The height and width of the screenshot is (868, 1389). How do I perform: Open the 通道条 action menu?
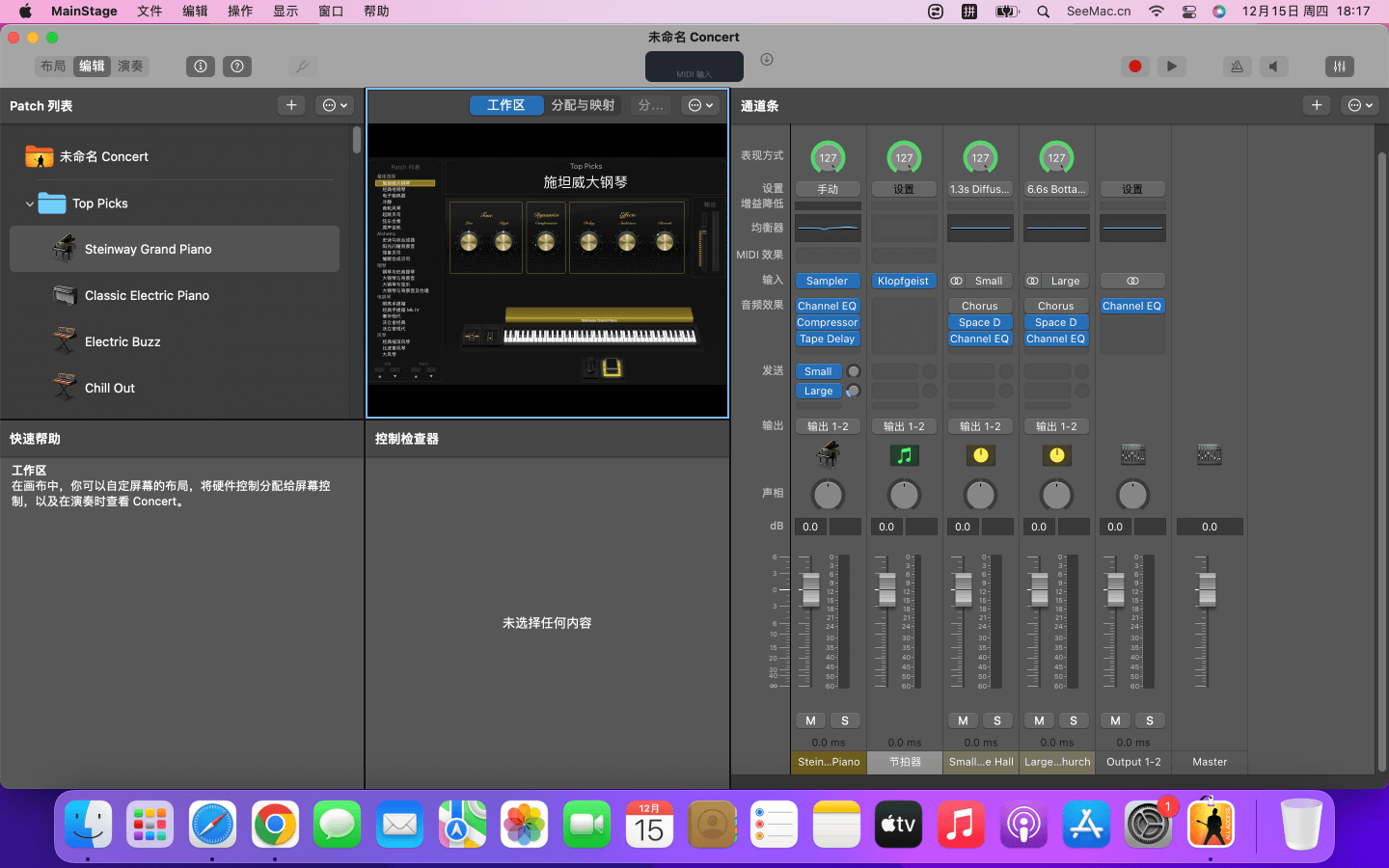tap(1360, 105)
